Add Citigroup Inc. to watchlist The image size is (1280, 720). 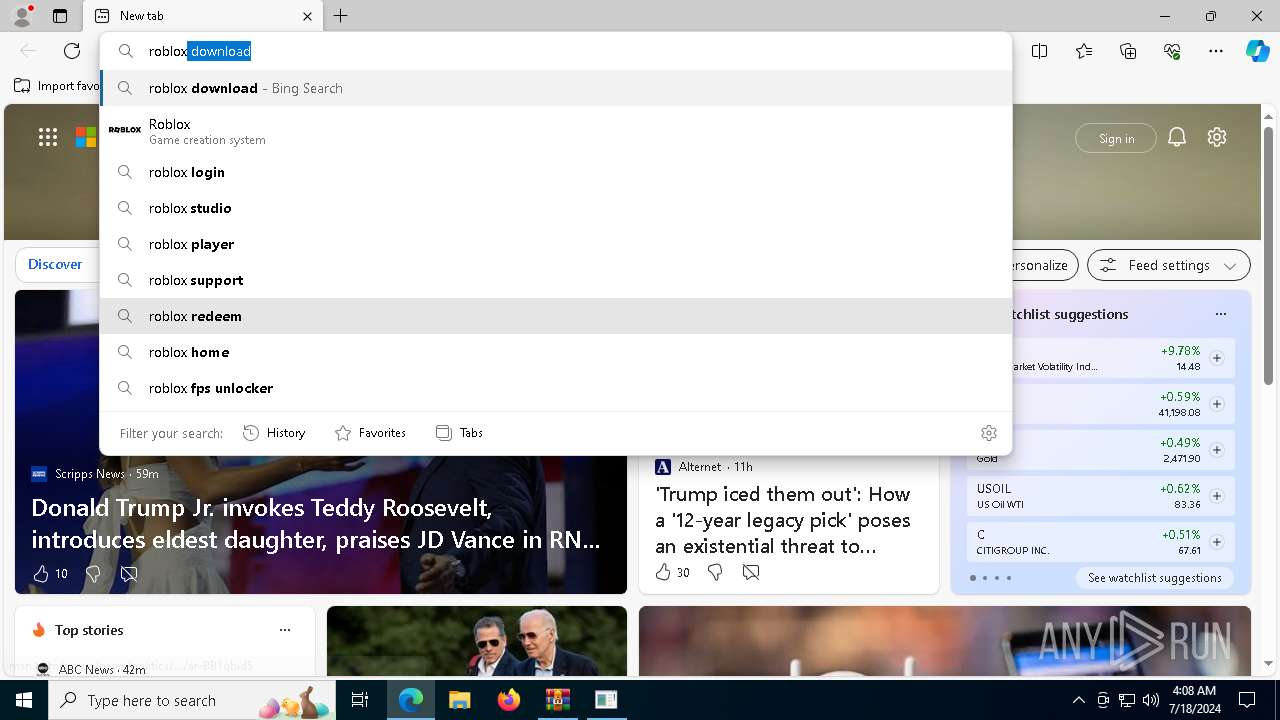click(x=1216, y=542)
